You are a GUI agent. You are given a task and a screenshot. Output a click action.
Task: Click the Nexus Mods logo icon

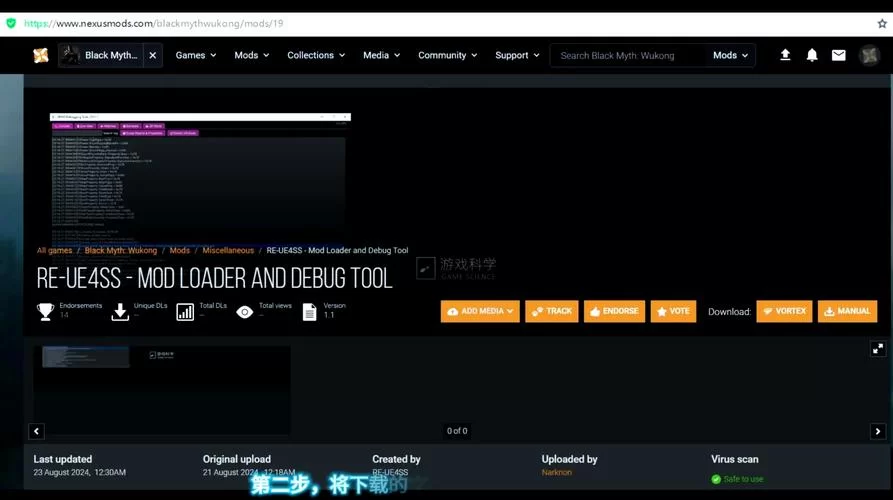tap(40, 55)
